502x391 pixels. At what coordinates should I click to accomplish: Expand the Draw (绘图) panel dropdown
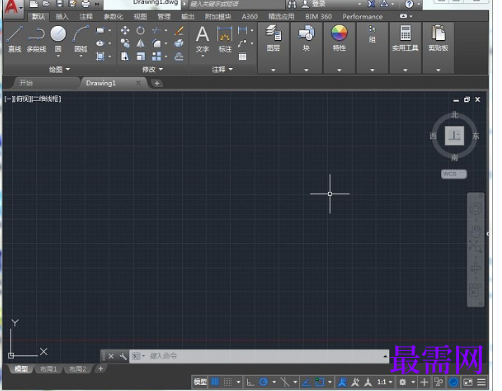[x=59, y=69]
